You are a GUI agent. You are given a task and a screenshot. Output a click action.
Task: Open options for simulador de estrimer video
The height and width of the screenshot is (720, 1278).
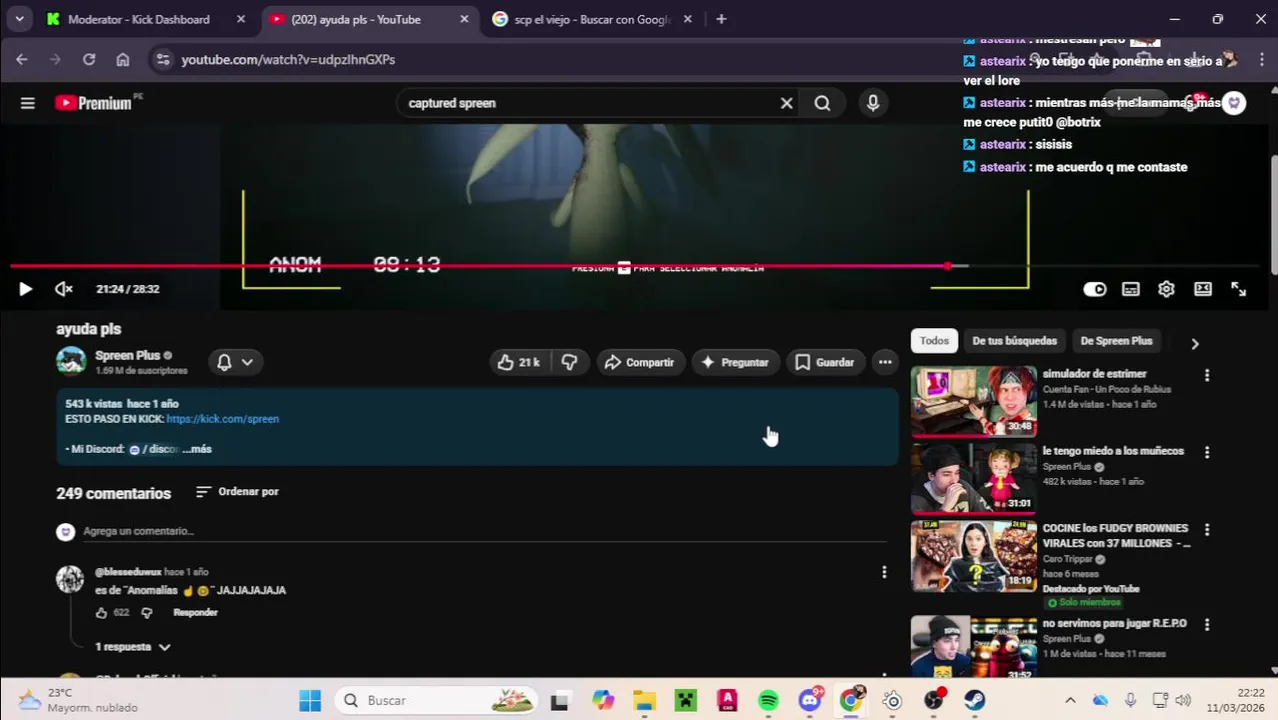tap(1207, 375)
